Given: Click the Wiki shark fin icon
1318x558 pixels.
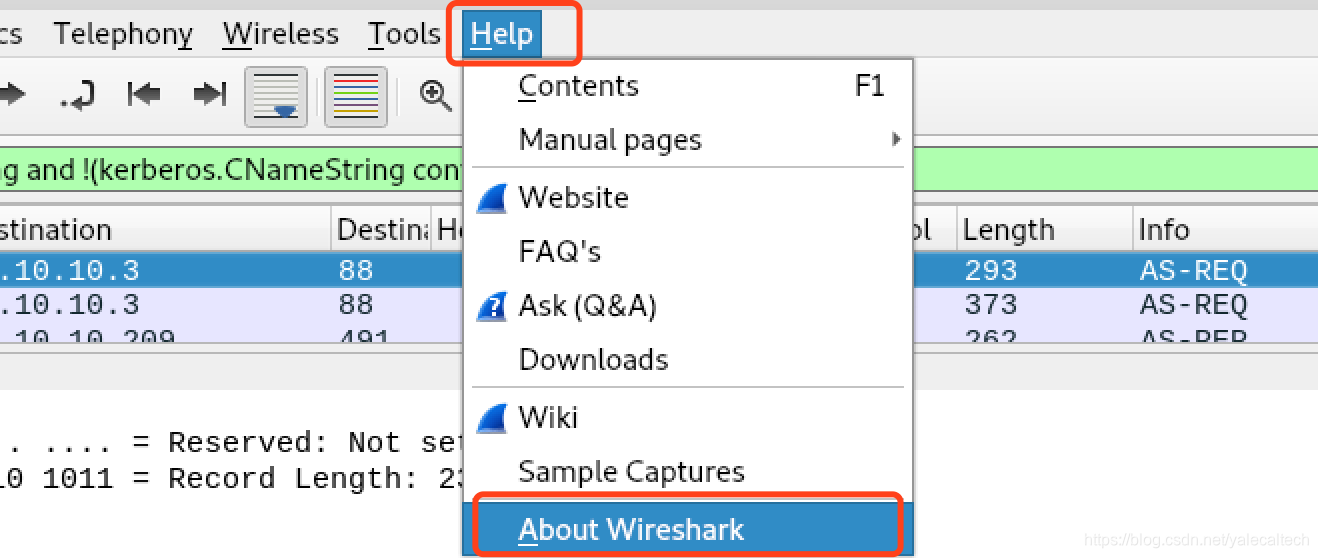Looking at the screenshot, I should point(492,418).
